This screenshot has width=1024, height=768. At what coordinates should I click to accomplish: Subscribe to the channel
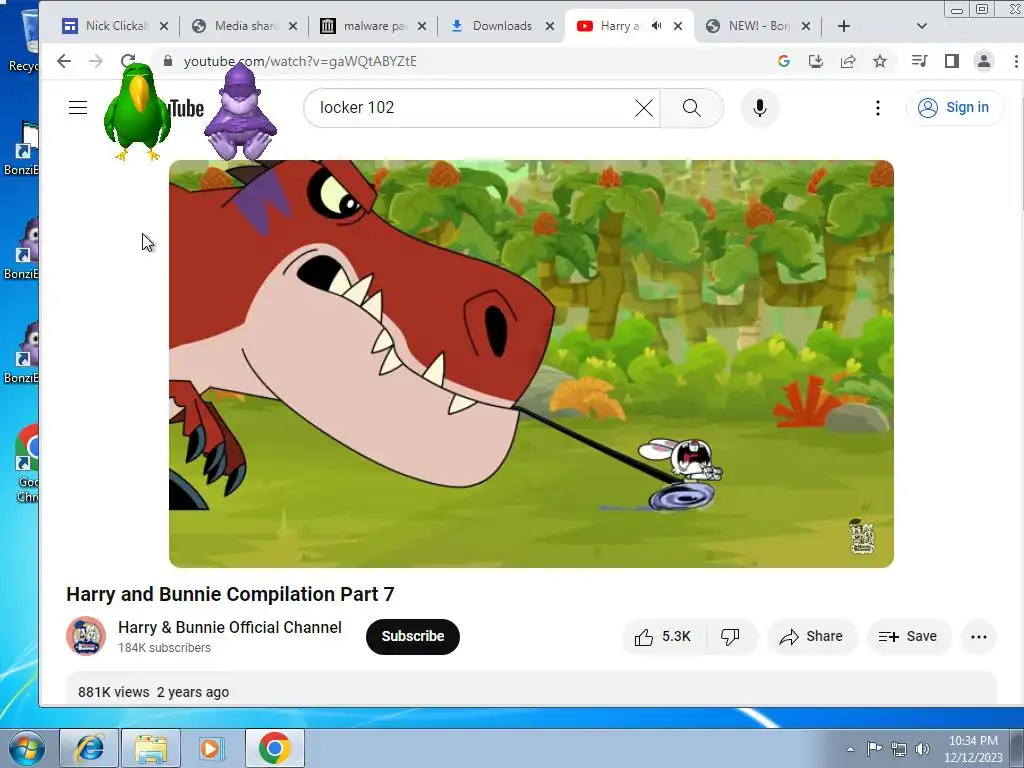[413, 637]
